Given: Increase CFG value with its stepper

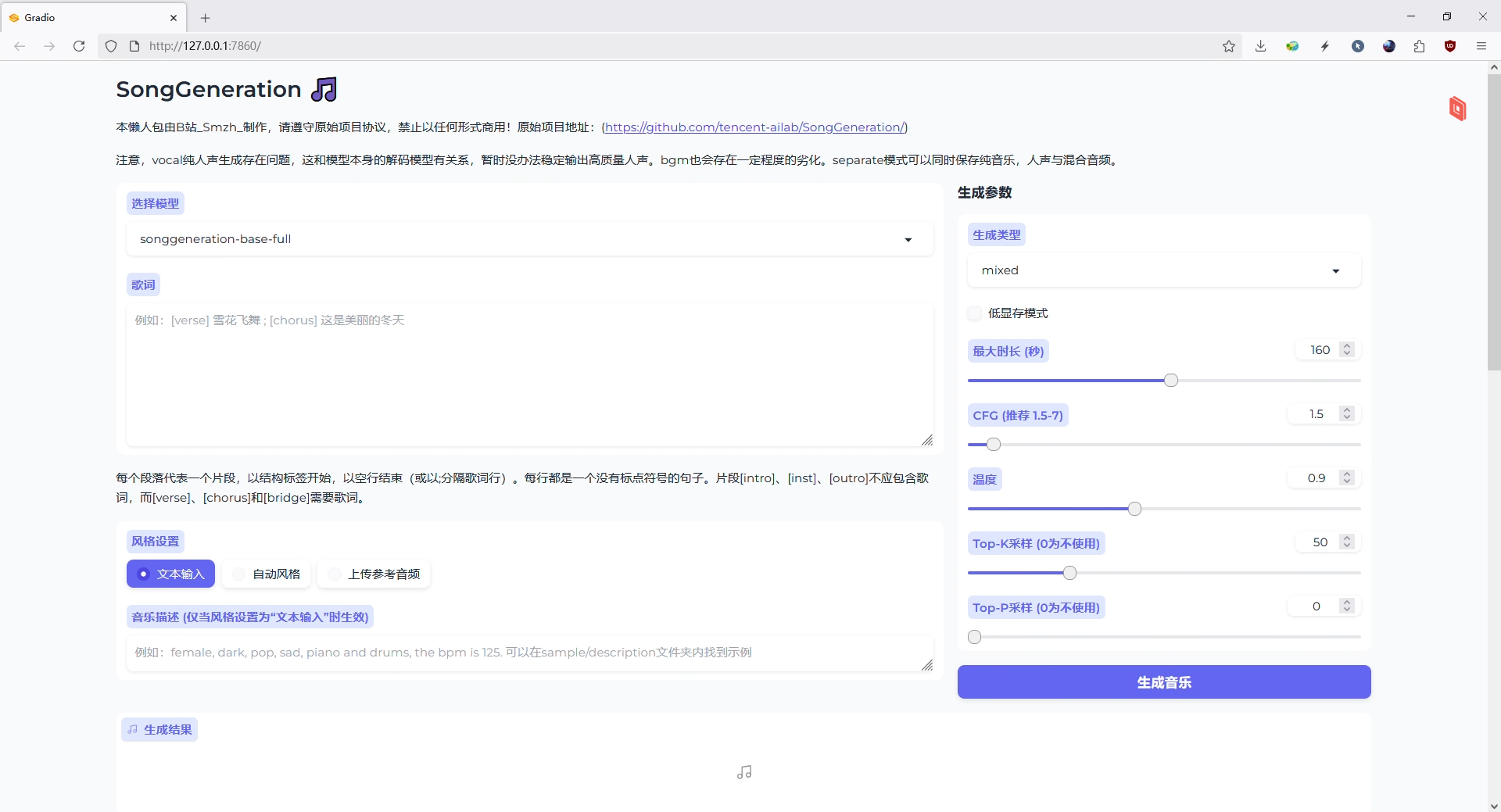Looking at the screenshot, I should 1347,410.
